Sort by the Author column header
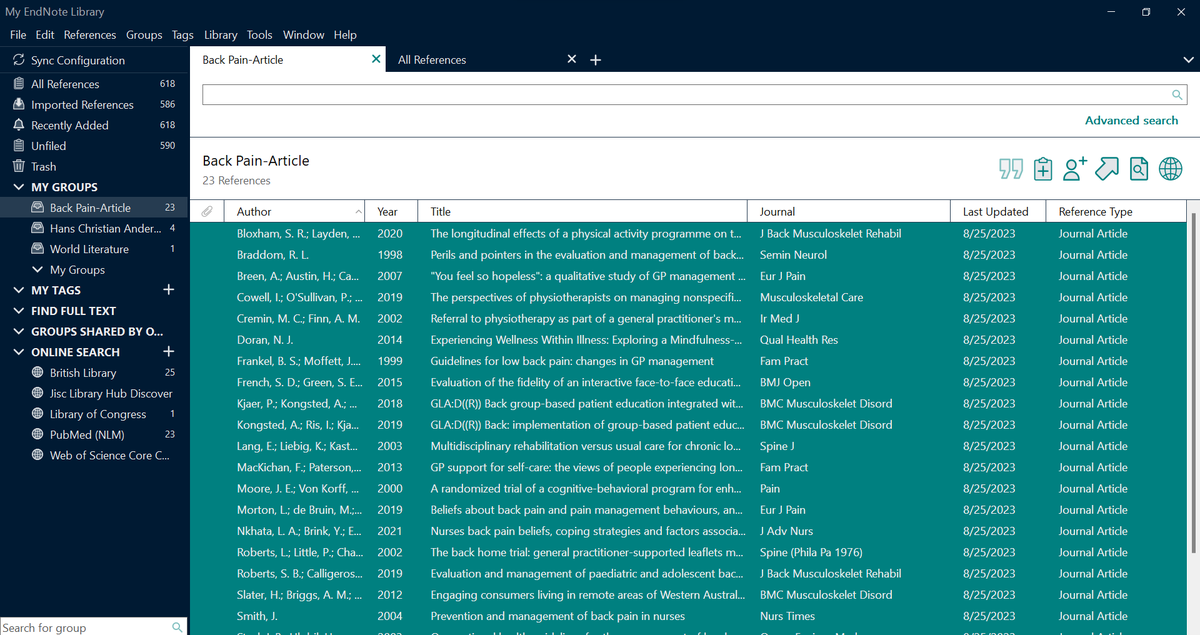 [x=294, y=212]
